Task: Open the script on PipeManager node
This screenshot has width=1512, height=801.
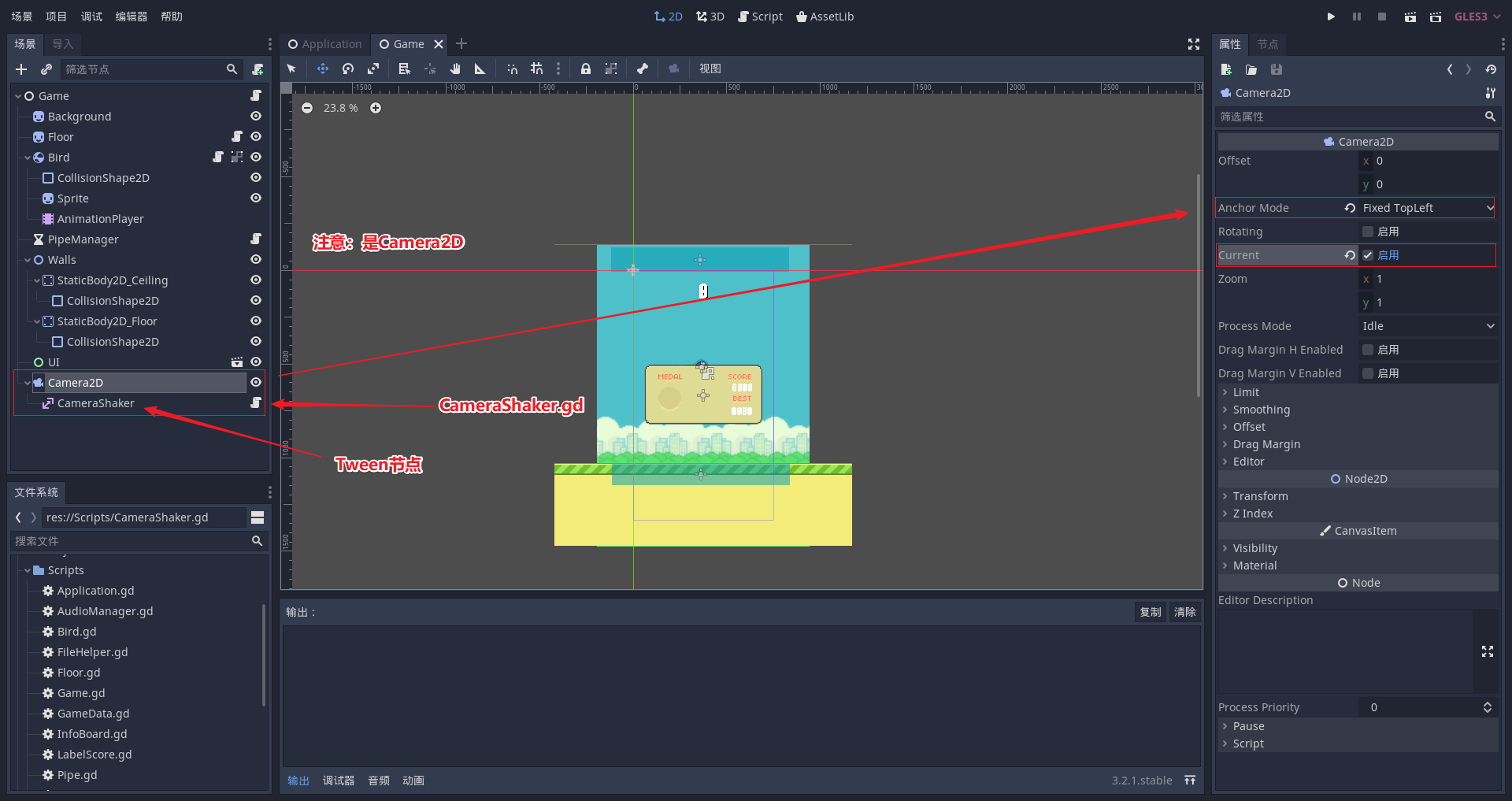Action: click(x=256, y=239)
